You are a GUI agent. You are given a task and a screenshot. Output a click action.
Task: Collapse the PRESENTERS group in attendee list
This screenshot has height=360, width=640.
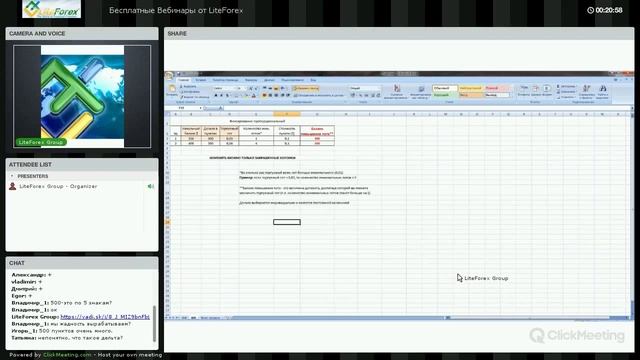[12, 176]
